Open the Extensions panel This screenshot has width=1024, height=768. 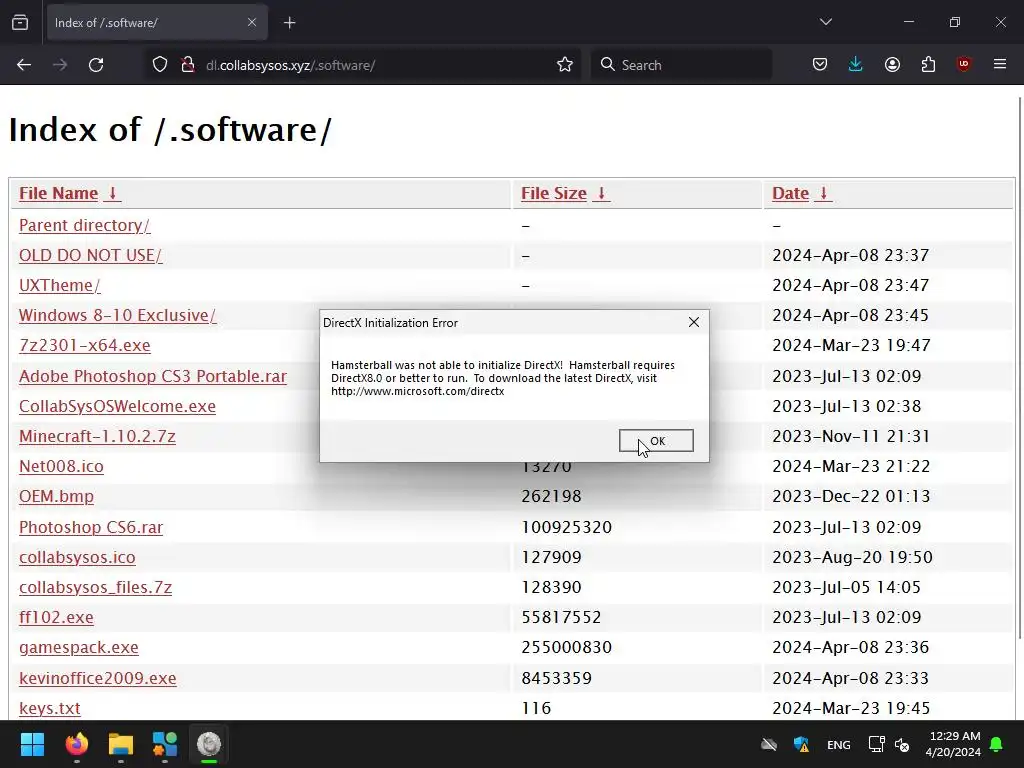tap(928, 65)
